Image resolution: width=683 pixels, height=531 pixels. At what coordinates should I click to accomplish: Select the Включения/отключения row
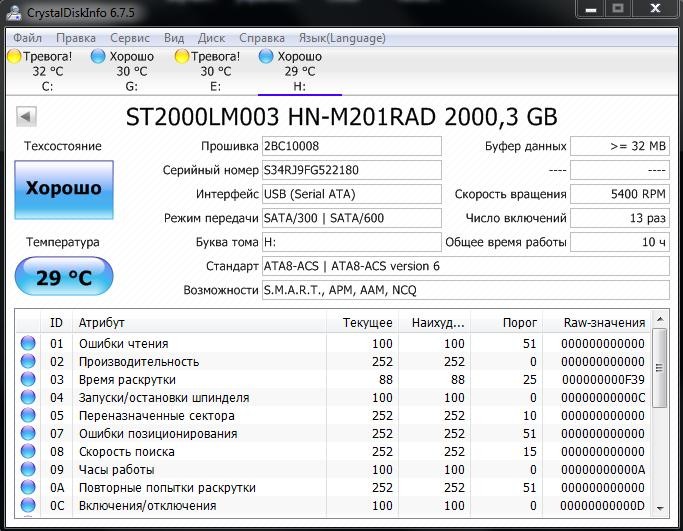[333, 505]
